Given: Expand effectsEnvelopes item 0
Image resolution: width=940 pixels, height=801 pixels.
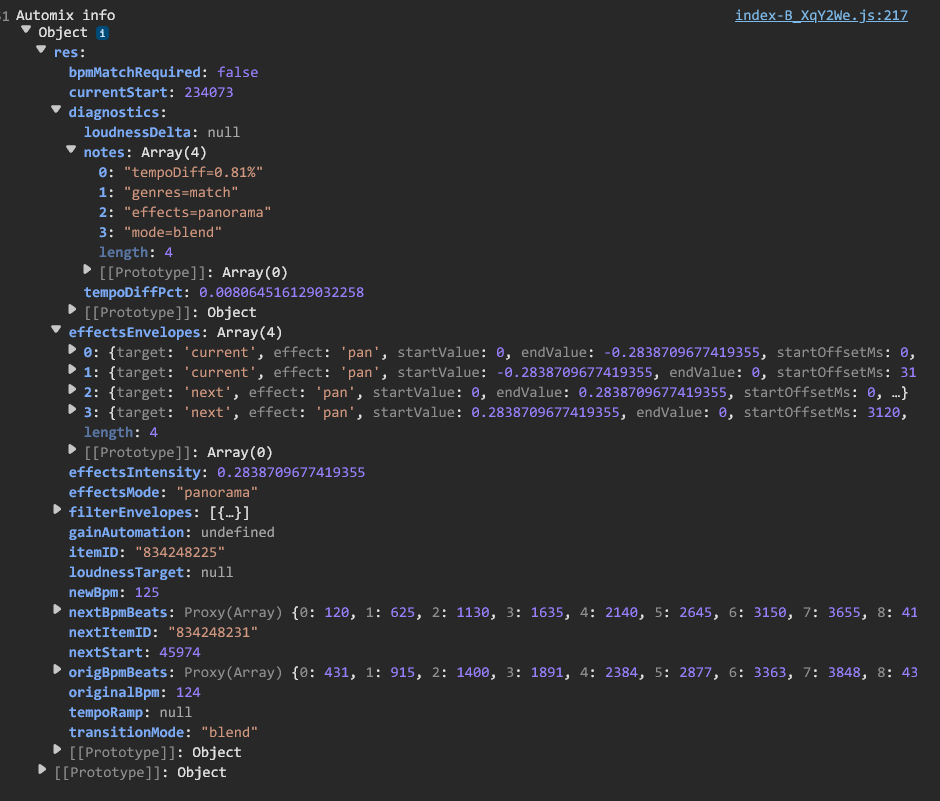Looking at the screenshot, I should 72,350.
